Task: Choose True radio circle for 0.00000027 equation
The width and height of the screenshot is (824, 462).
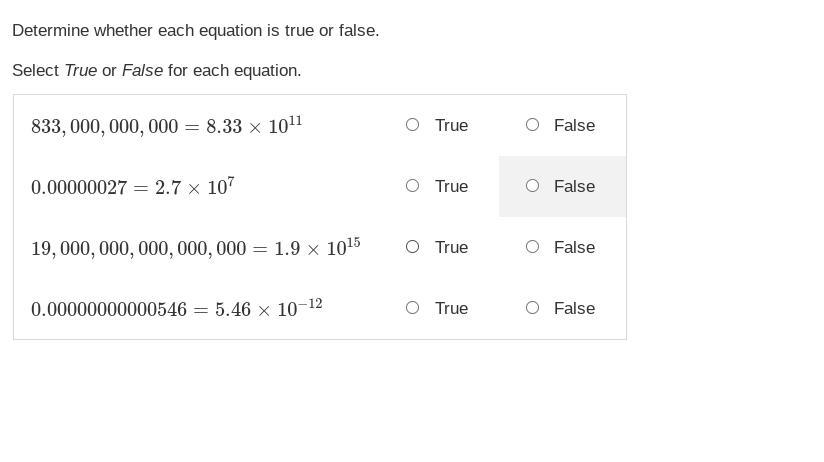Action: coord(413,186)
